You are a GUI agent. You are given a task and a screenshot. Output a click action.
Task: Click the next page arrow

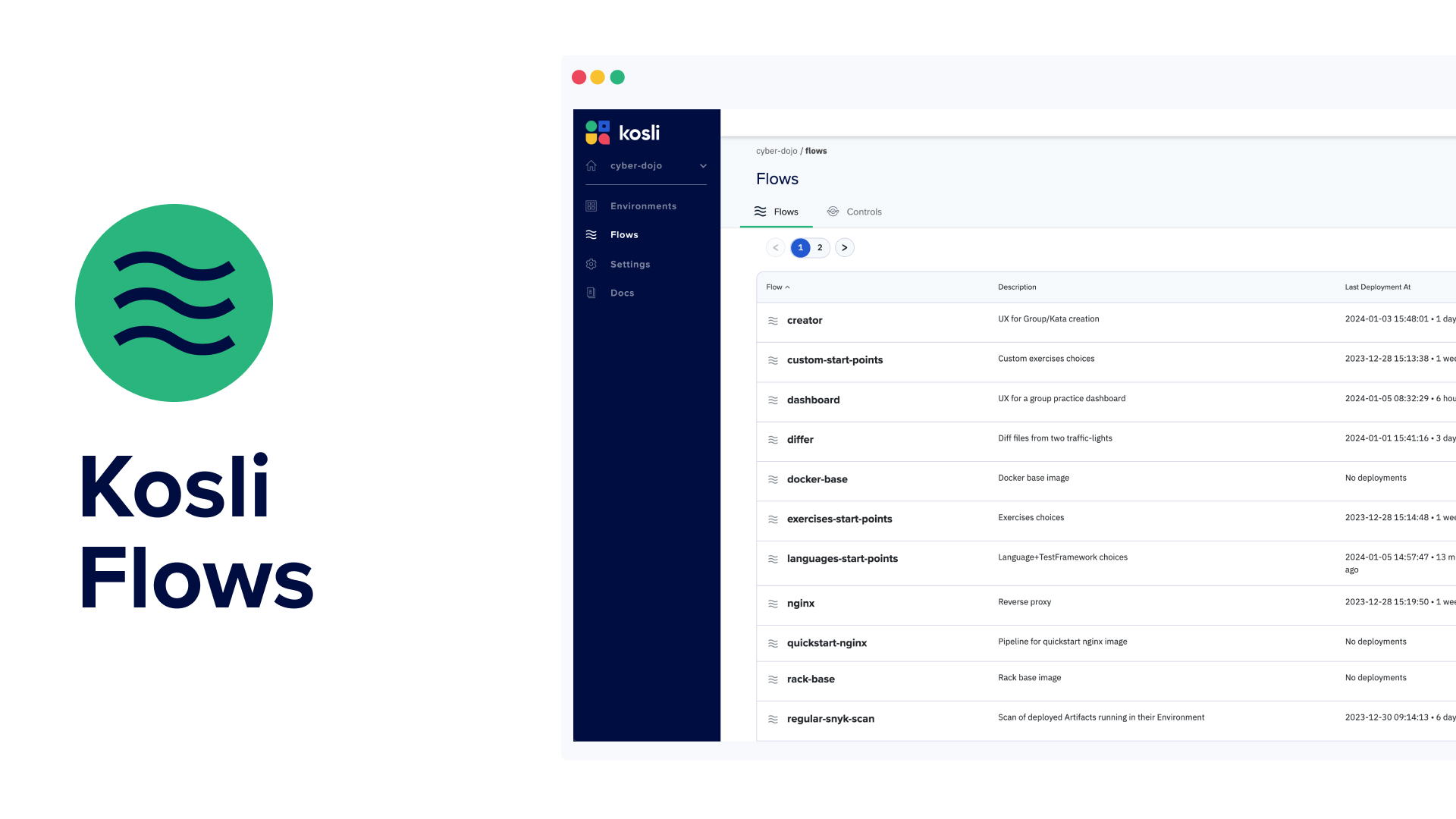pyautogui.click(x=845, y=247)
